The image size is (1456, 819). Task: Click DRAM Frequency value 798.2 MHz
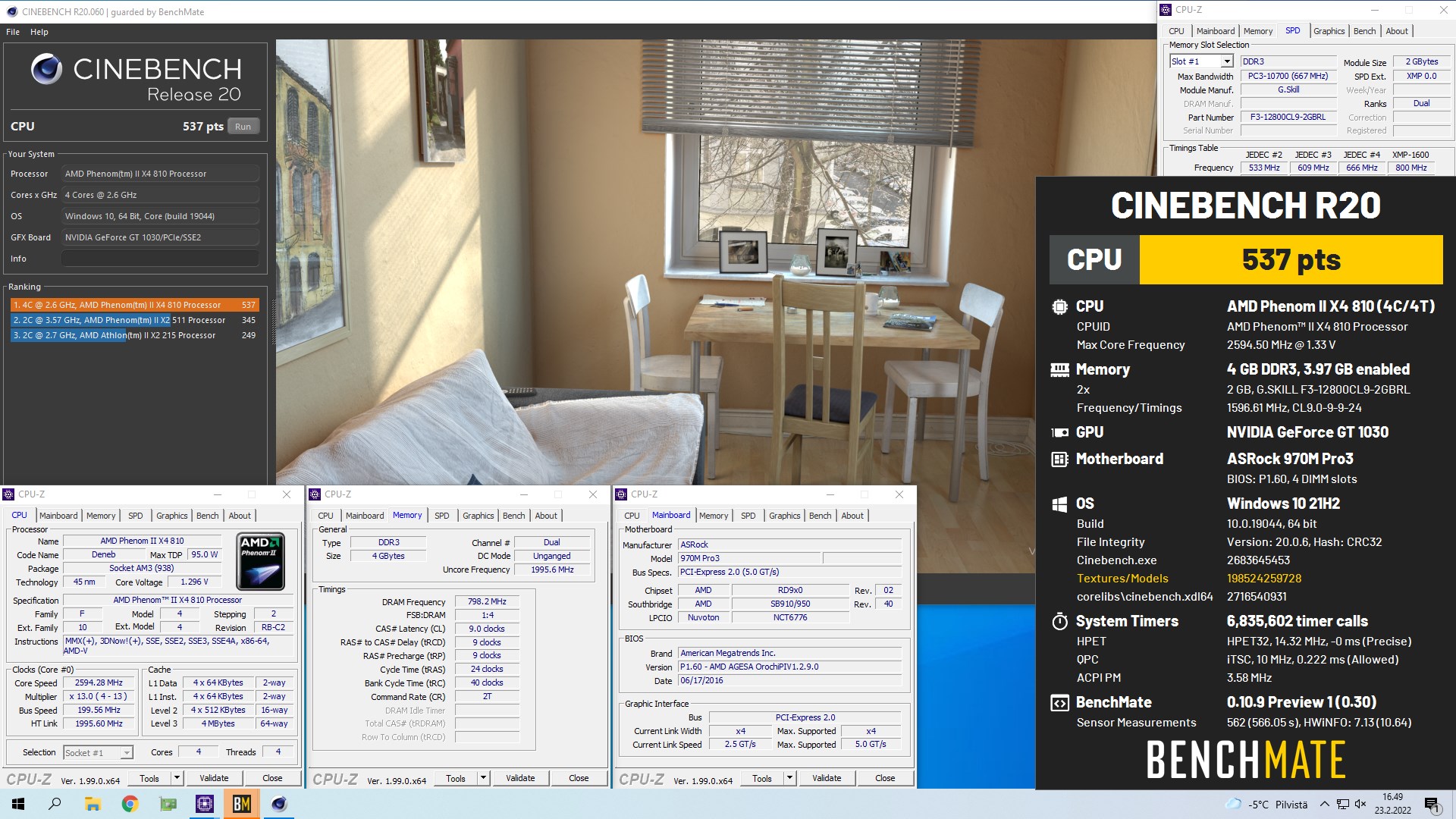(x=487, y=601)
